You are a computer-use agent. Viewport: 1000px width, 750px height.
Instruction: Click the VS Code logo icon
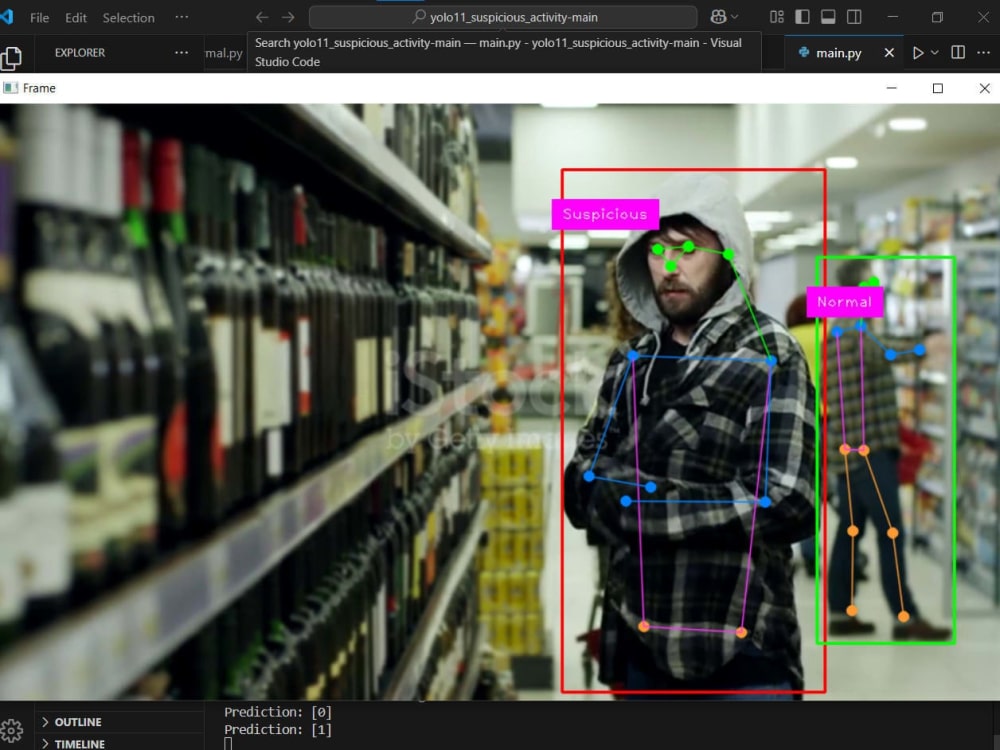[7, 17]
